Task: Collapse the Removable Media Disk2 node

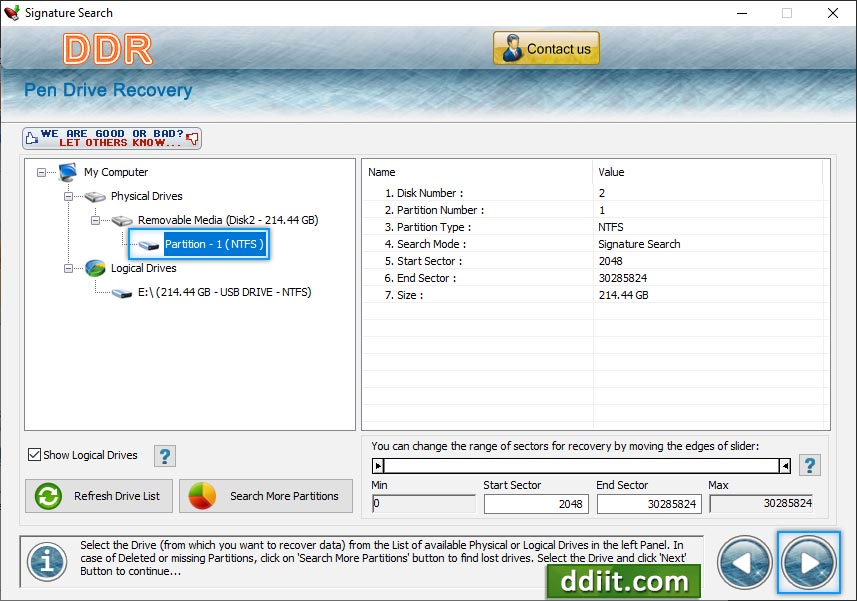Action: pyautogui.click(x=96, y=220)
